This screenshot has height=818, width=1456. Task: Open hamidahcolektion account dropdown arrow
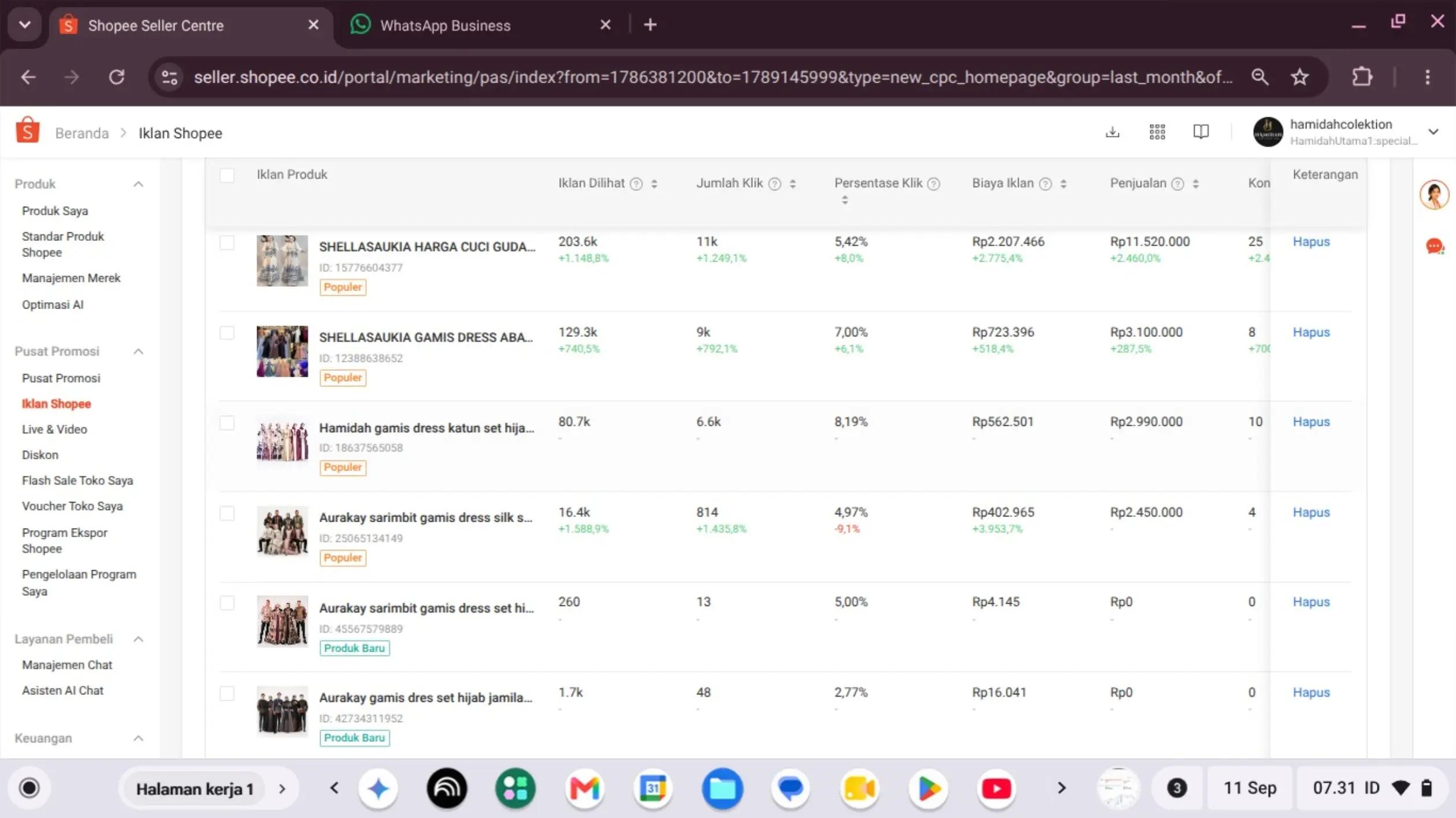[1433, 132]
